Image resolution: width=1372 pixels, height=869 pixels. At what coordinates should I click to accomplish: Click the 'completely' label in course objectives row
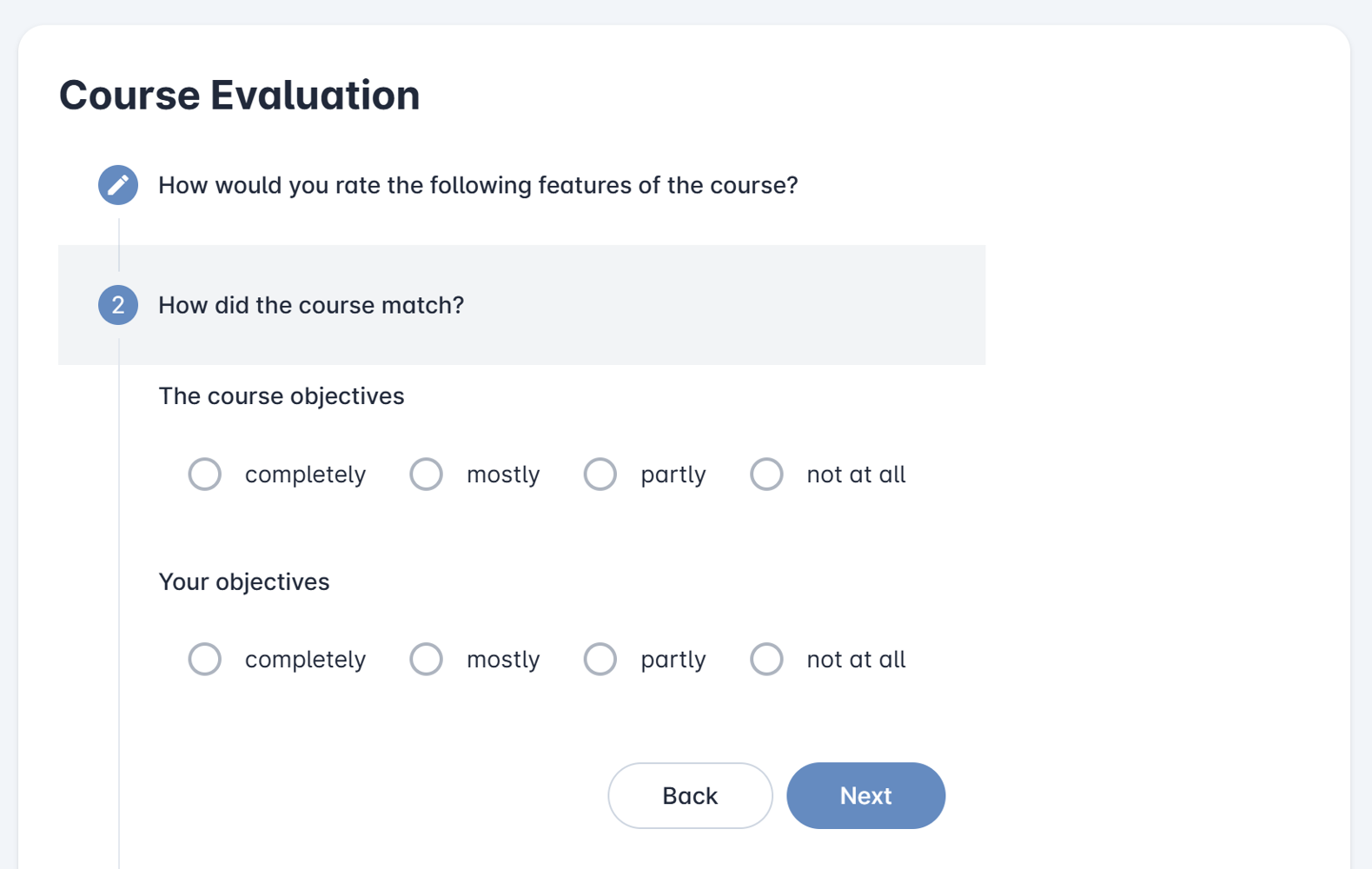pos(305,474)
